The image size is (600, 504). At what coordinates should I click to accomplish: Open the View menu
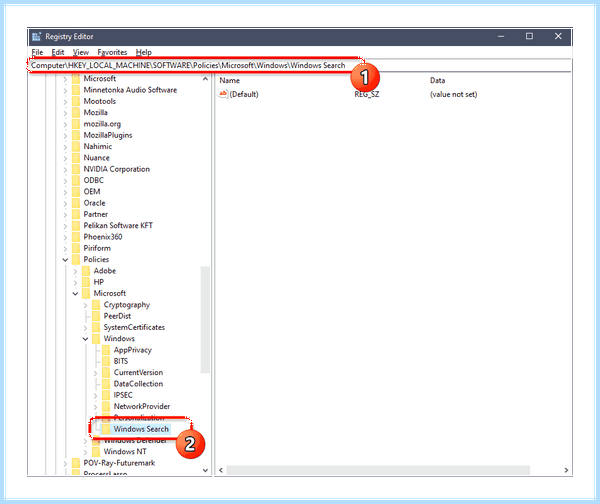coord(81,52)
